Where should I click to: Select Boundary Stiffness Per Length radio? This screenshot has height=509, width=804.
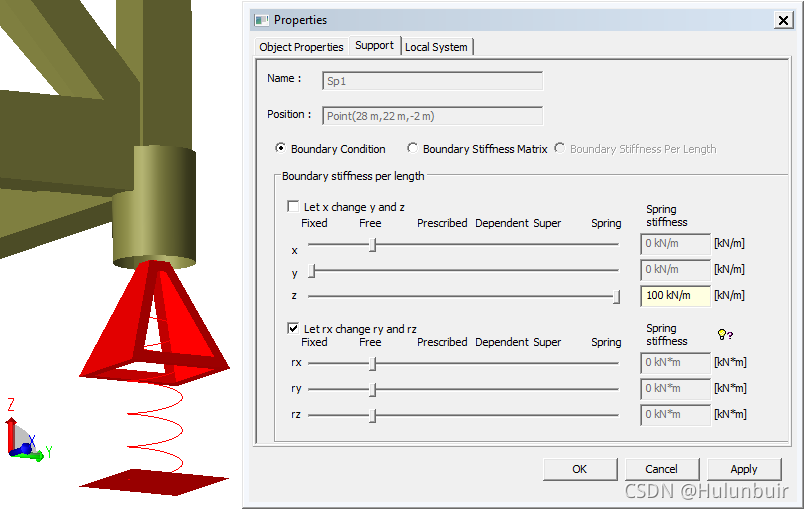(x=559, y=148)
